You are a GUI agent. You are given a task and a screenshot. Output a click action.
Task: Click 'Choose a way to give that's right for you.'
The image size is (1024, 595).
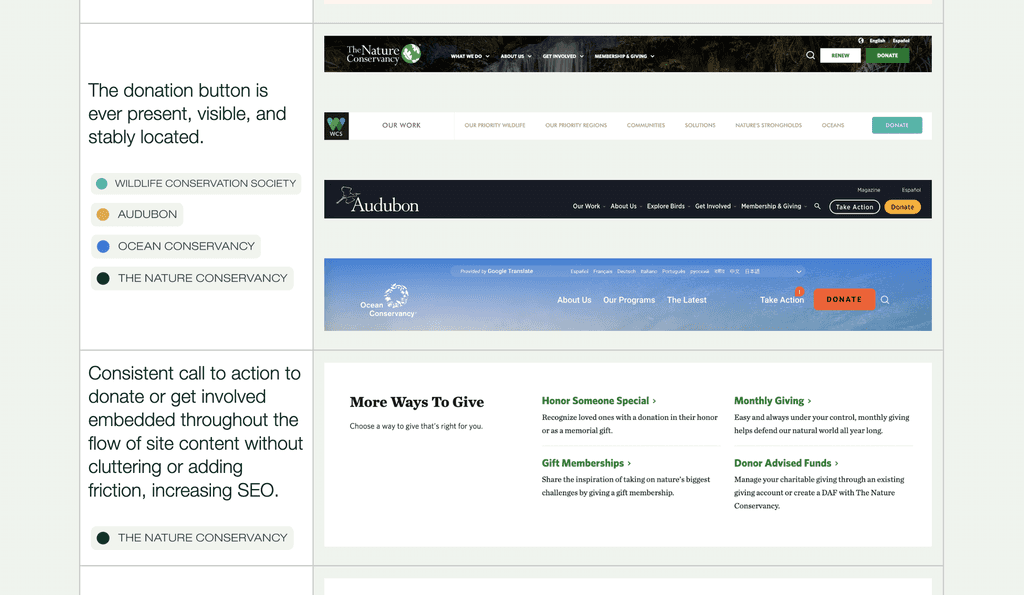416,426
